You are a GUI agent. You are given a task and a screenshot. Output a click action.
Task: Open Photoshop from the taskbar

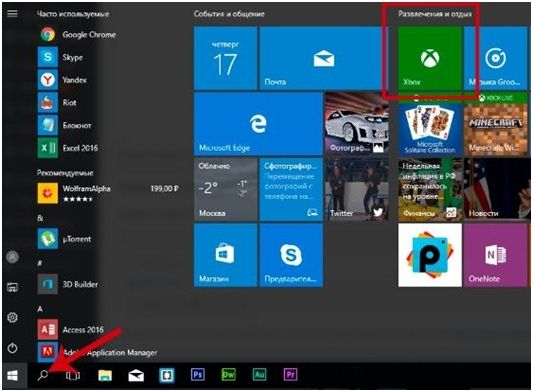coord(197,375)
